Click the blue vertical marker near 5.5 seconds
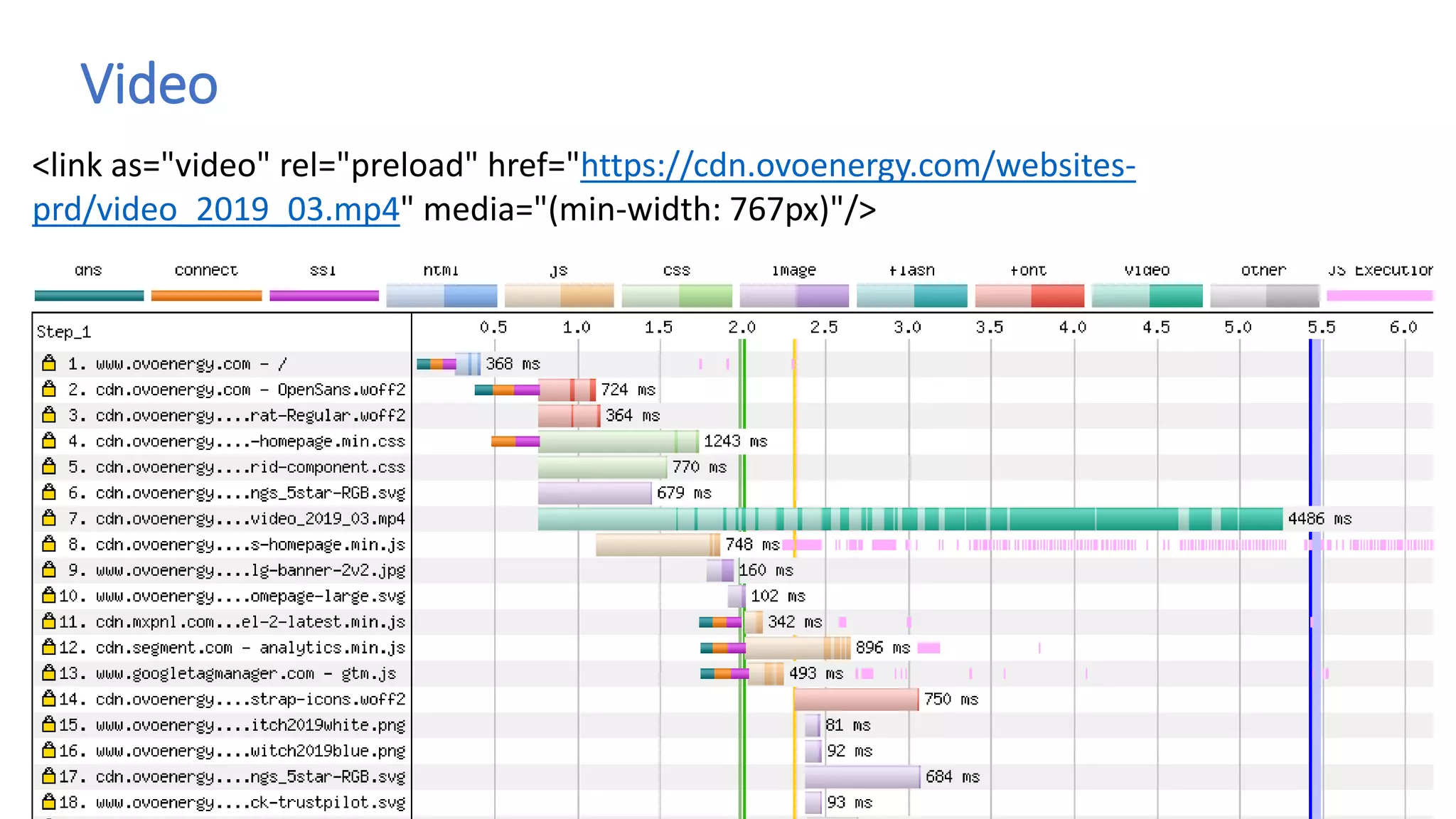This screenshot has height=819, width=1456. [x=1310, y=427]
